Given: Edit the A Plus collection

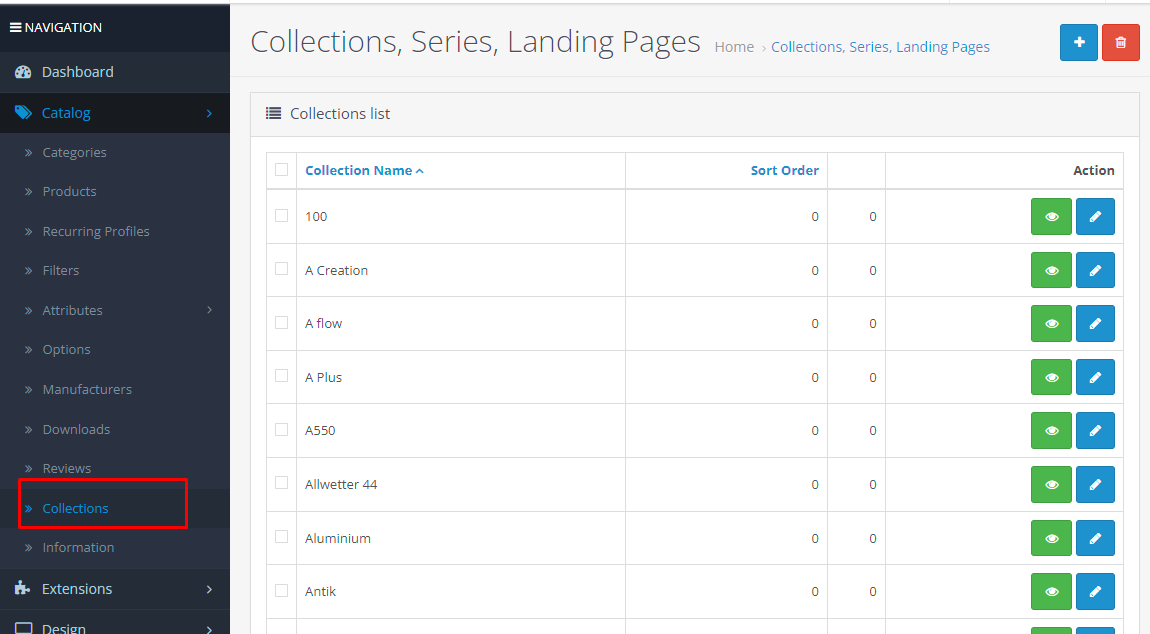Looking at the screenshot, I should 1095,377.
